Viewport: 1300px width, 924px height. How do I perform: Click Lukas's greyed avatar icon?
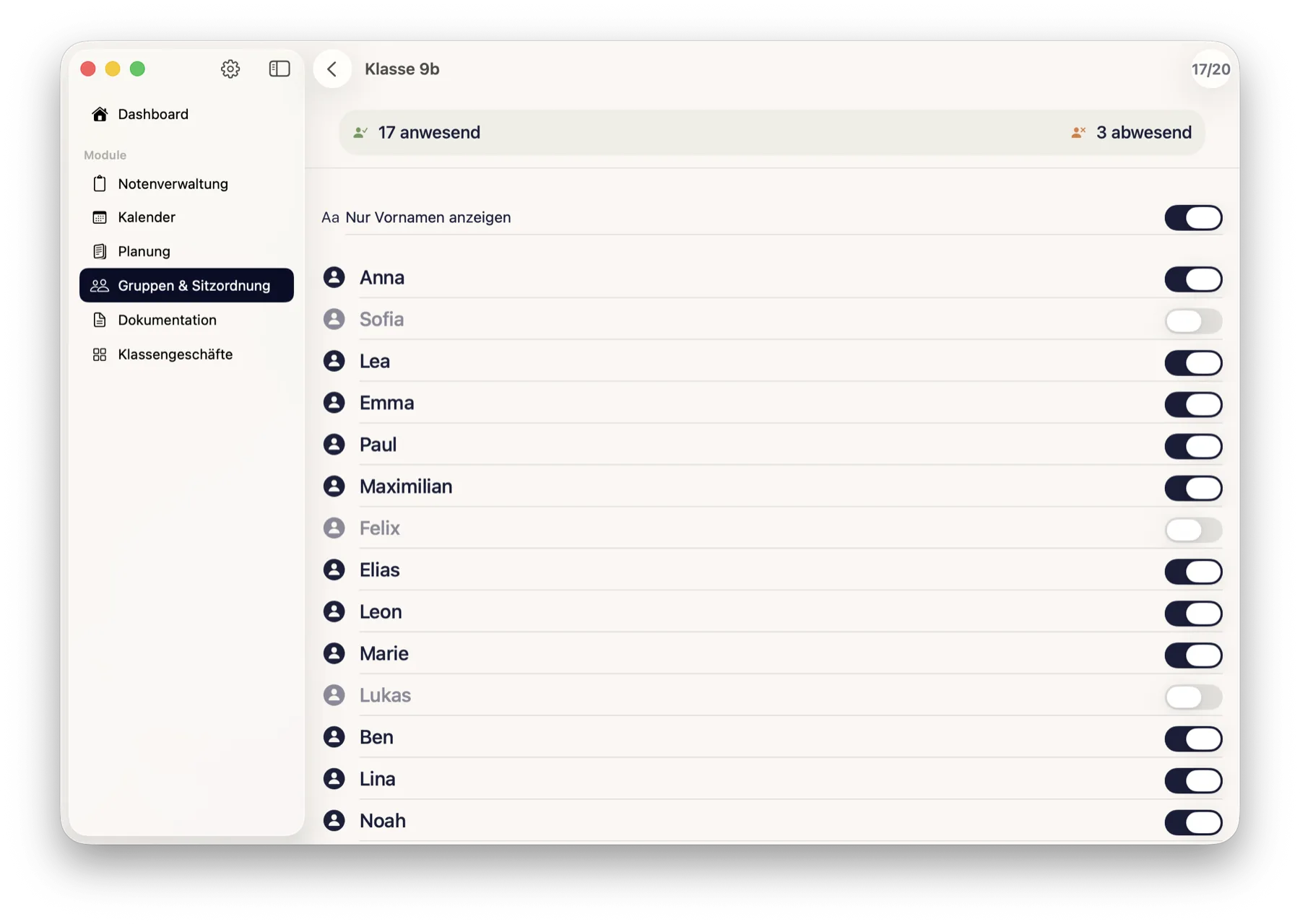point(334,695)
